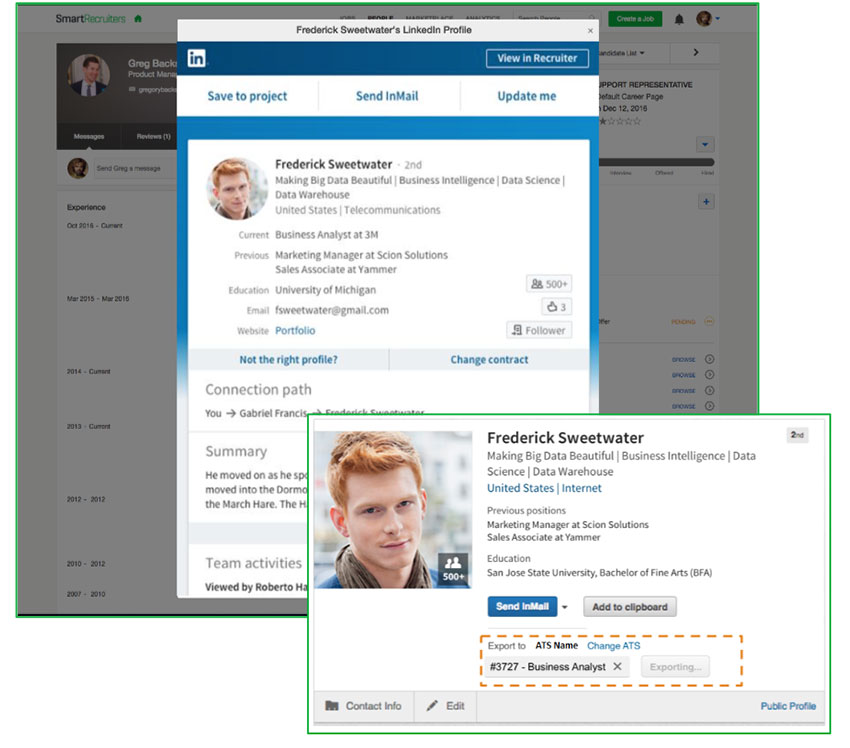Click Greg's profile photo in the background page
850x748 pixels.
tap(88, 75)
